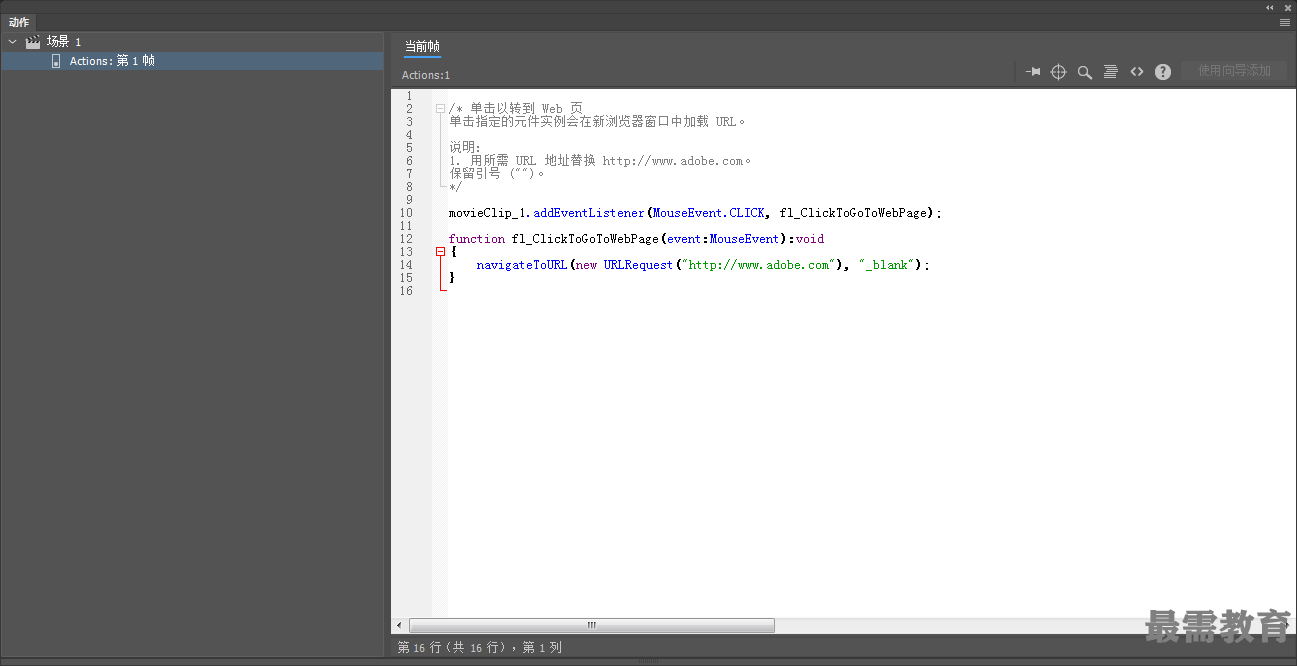This screenshot has width=1297, height=666.
Task: Click line number 10 in the gutter
Action: pyautogui.click(x=406, y=213)
